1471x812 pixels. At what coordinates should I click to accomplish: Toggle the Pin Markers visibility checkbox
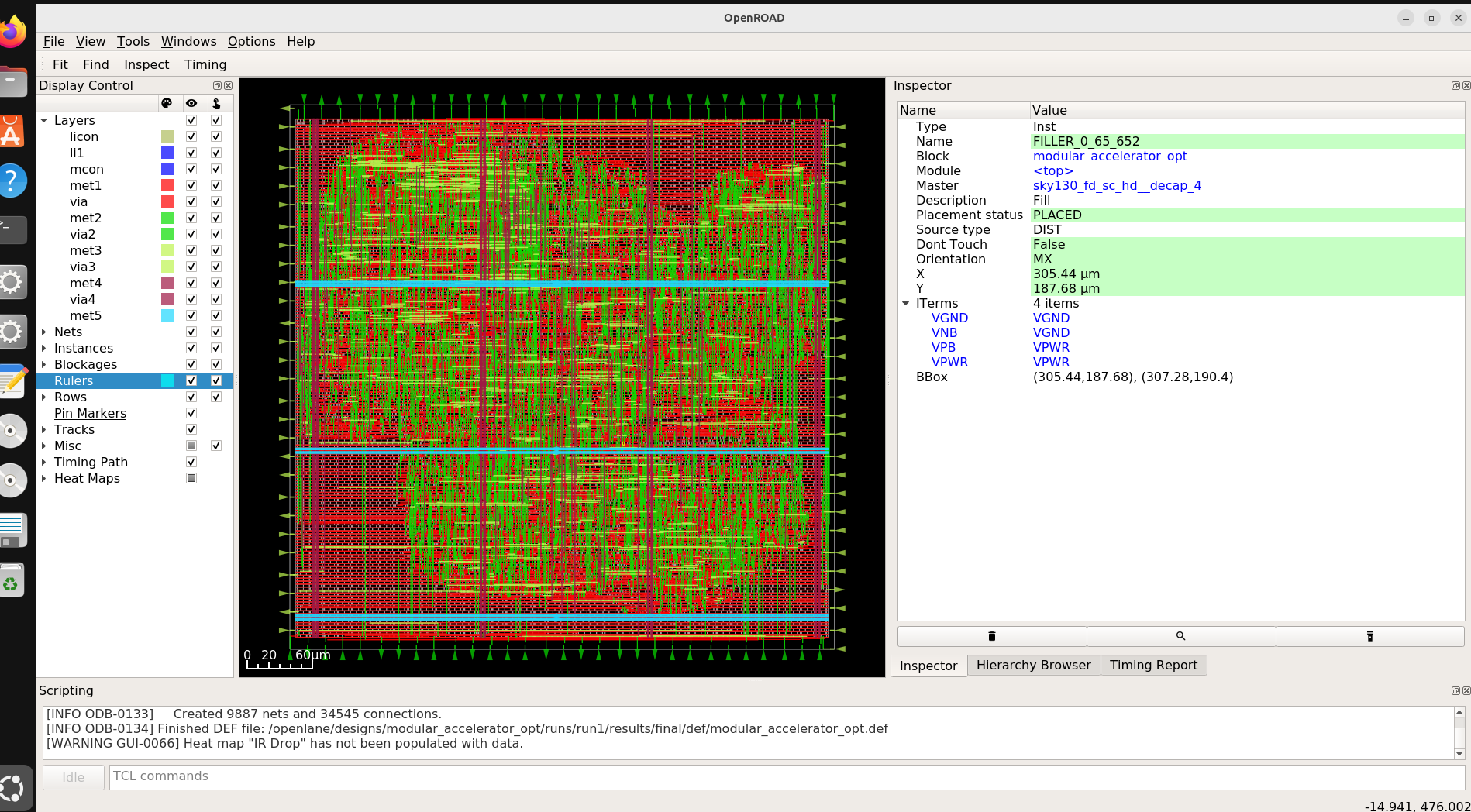(x=191, y=414)
